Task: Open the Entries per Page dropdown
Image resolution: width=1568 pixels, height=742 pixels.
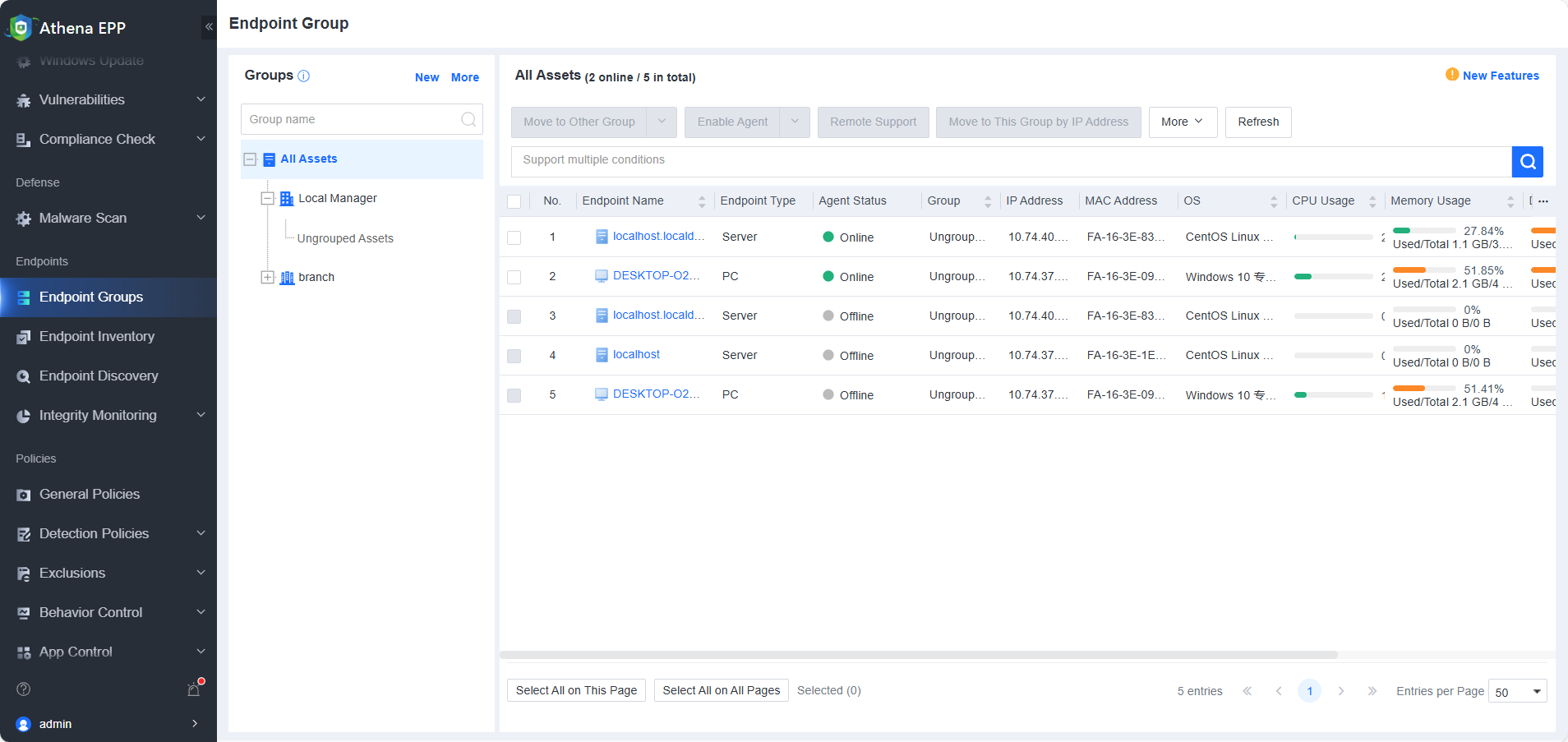Action: (1517, 691)
